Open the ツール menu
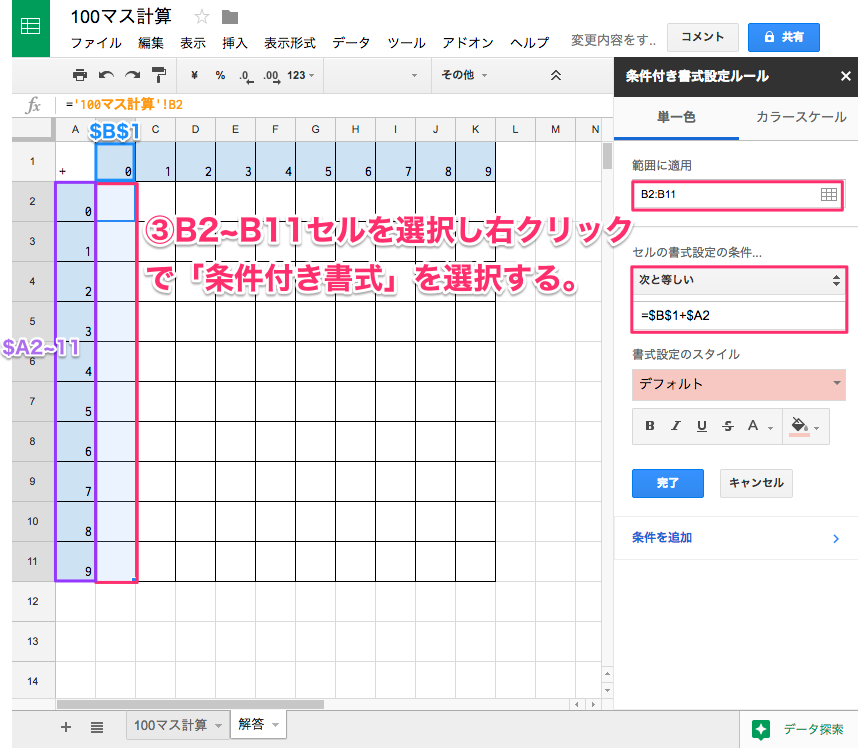 [407, 43]
